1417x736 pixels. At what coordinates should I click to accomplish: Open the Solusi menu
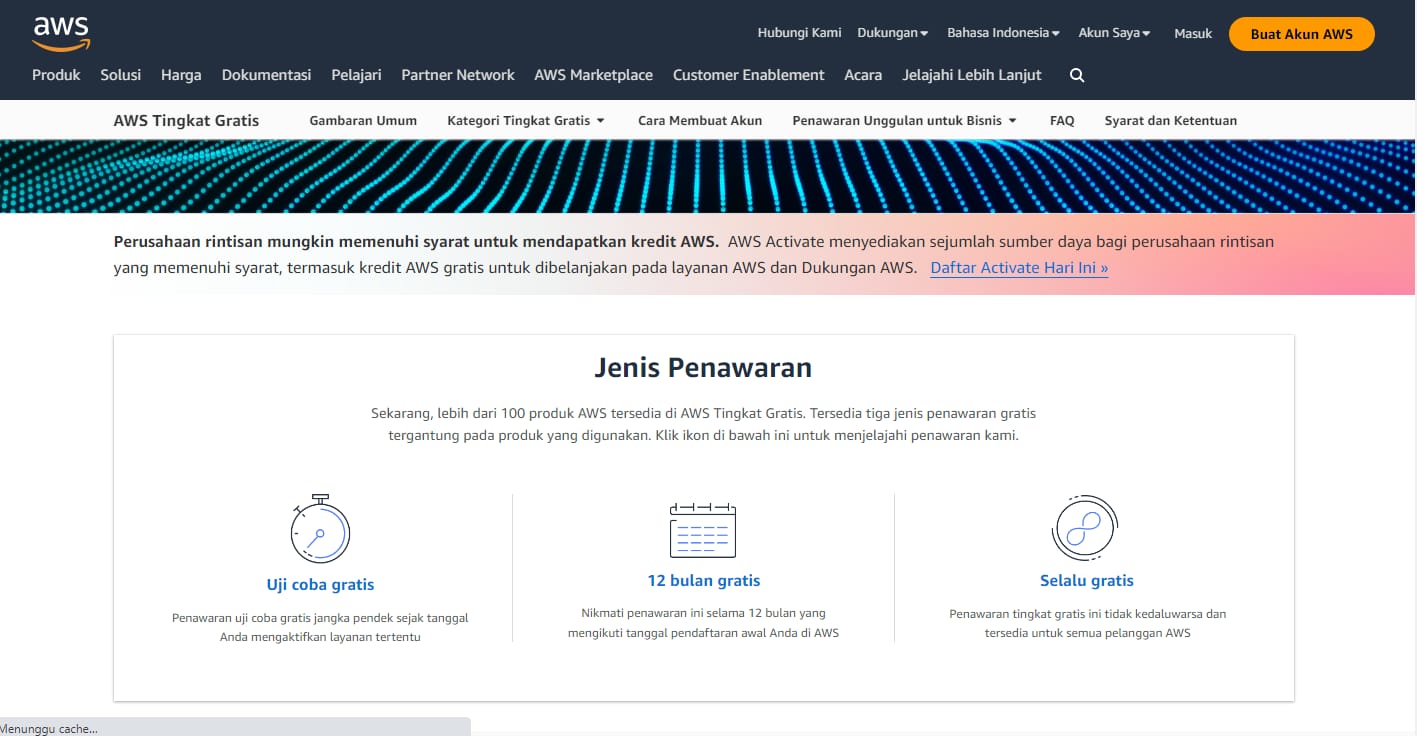click(x=121, y=75)
